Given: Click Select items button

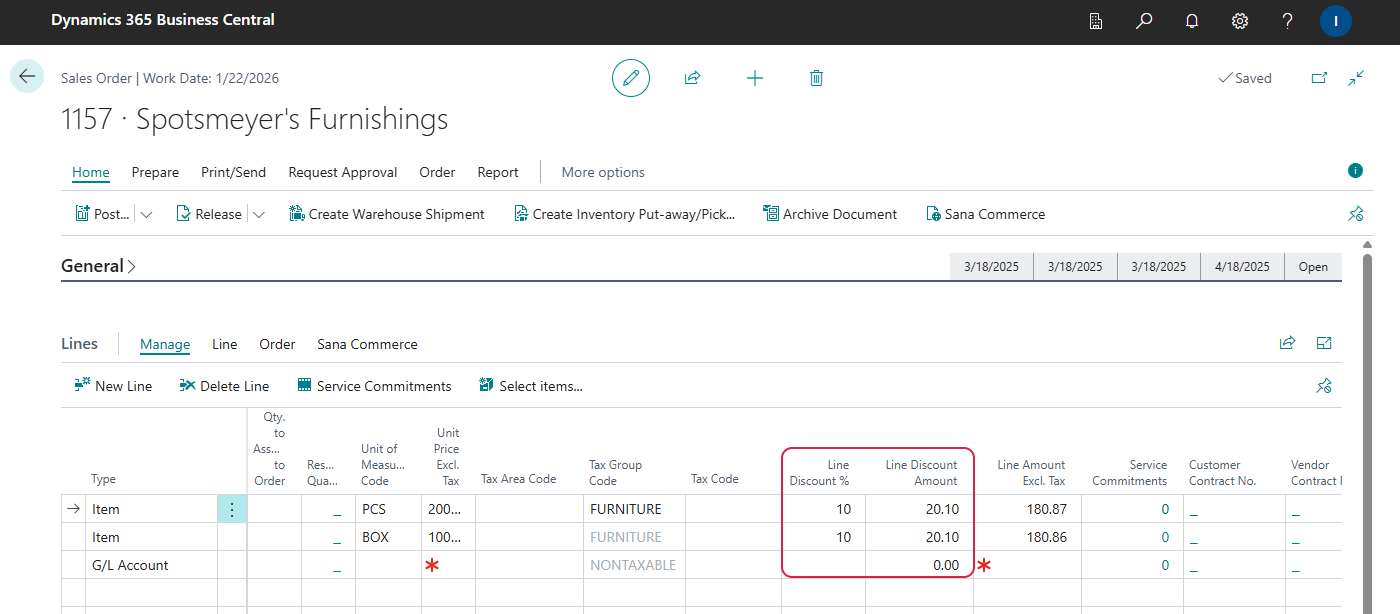Looking at the screenshot, I should point(531,386).
